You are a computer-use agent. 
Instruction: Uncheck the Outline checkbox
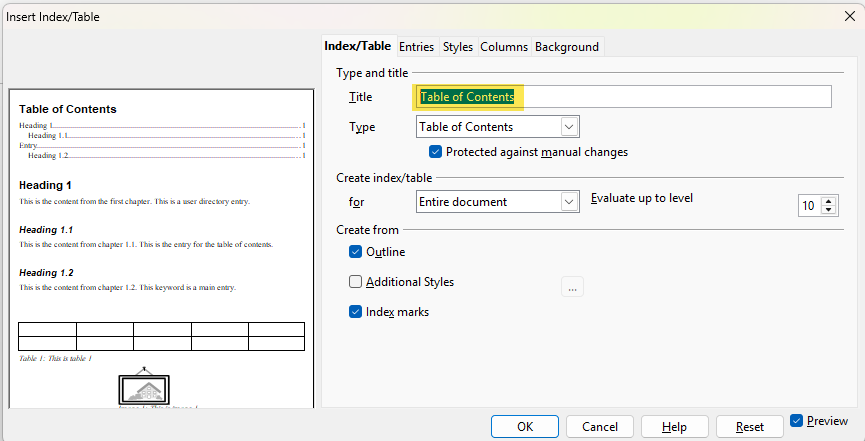[356, 252]
